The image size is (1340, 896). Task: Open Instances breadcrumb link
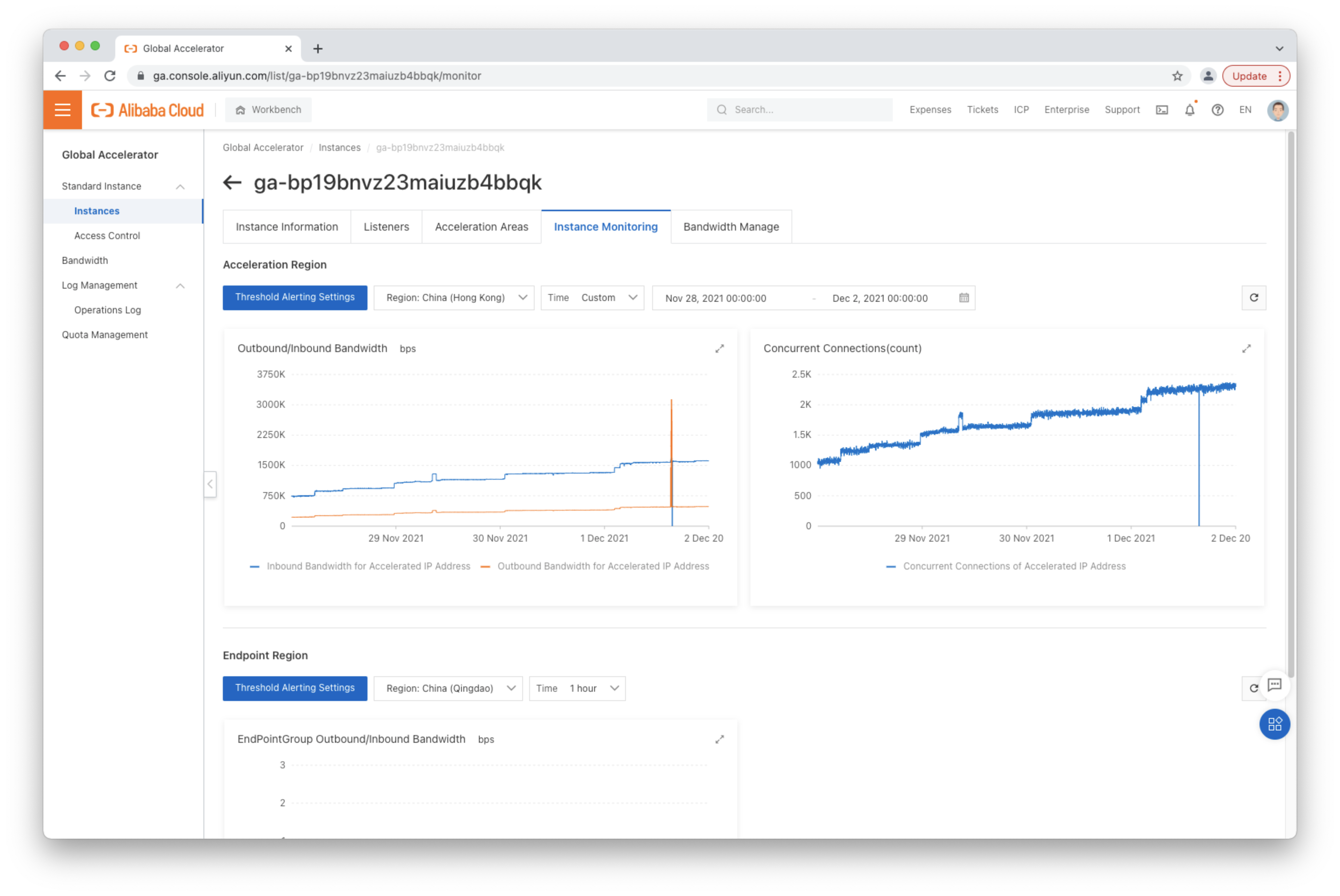pyautogui.click(x=339, y=147)
